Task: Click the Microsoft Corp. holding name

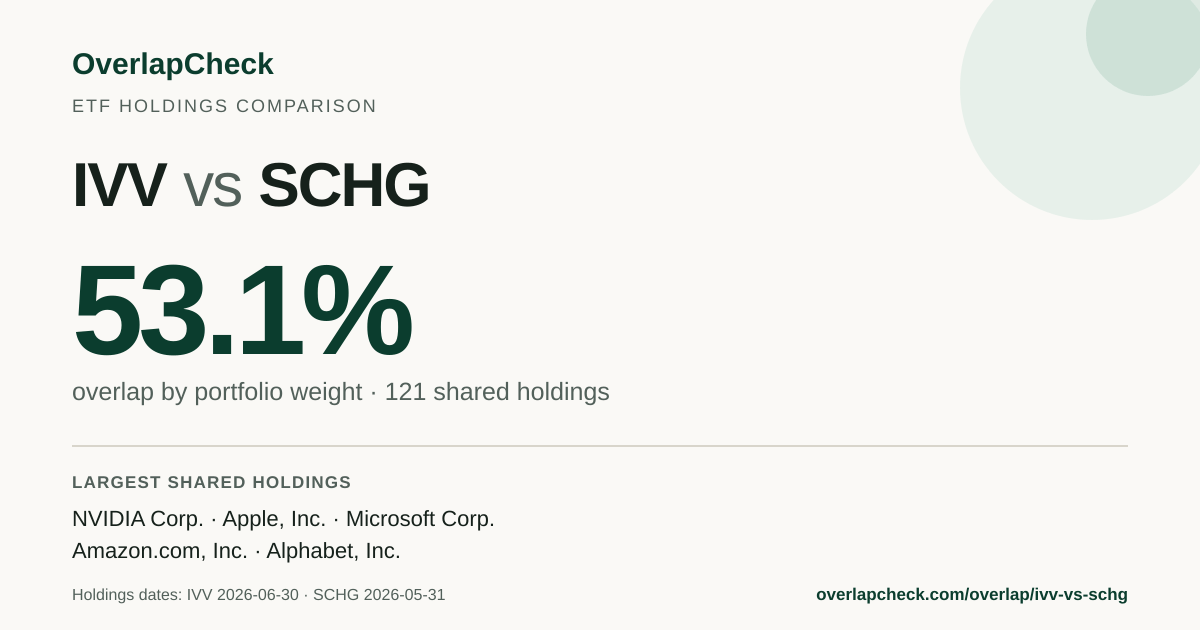Action: point(420,519)
